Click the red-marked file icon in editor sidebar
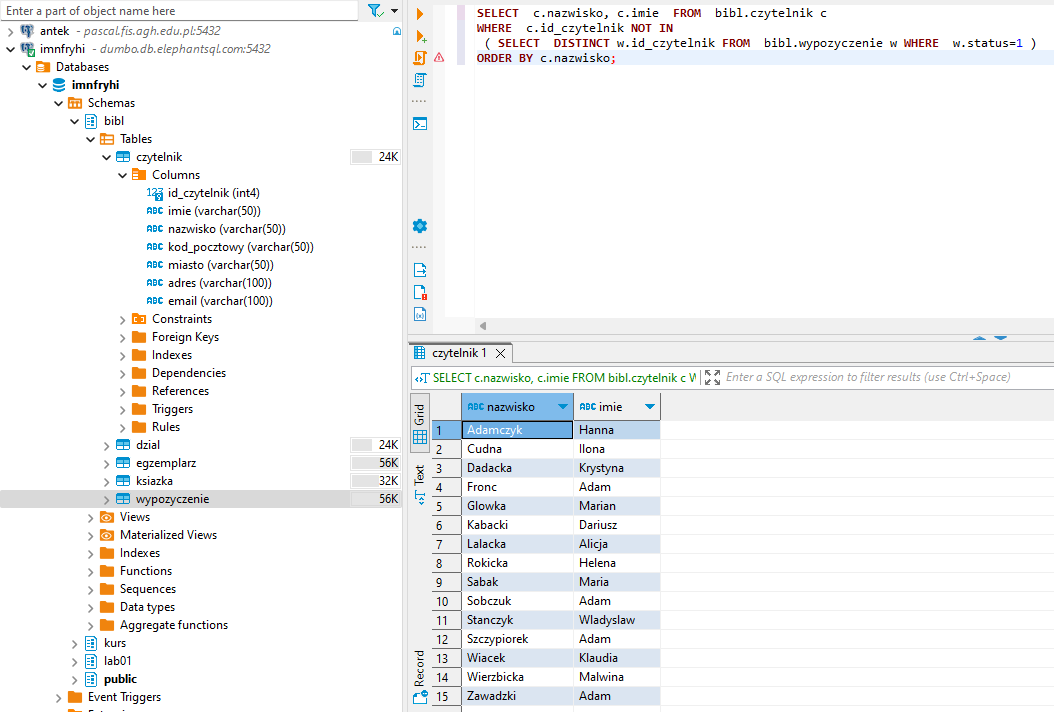Viewport: 1054px width, 712px height. (420, 292)
